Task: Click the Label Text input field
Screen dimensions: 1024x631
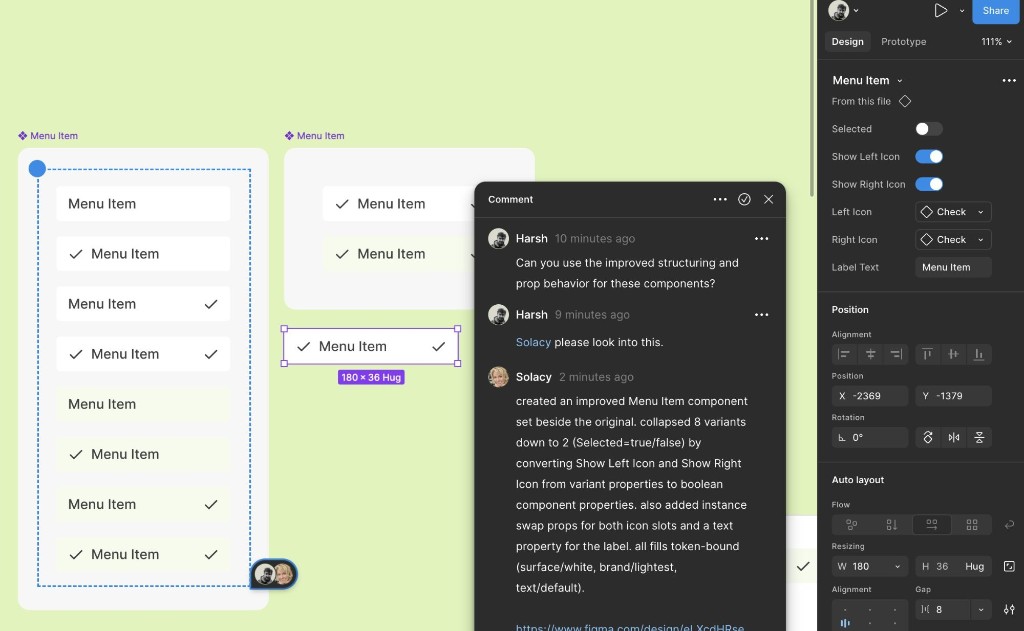Action: pyautogui.click(x=953, y=267)
